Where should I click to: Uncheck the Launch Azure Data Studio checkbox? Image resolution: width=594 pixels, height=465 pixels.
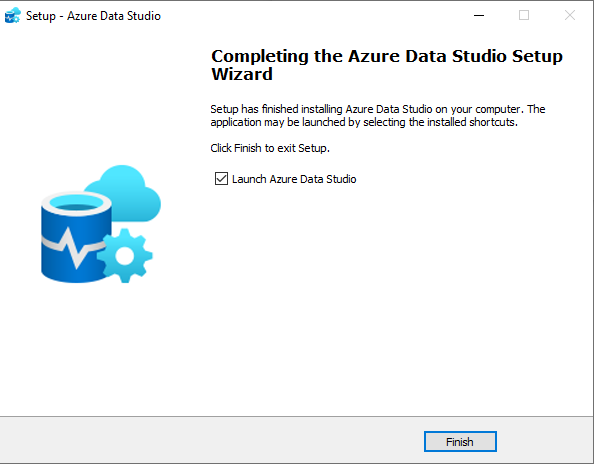click(221, 178)
